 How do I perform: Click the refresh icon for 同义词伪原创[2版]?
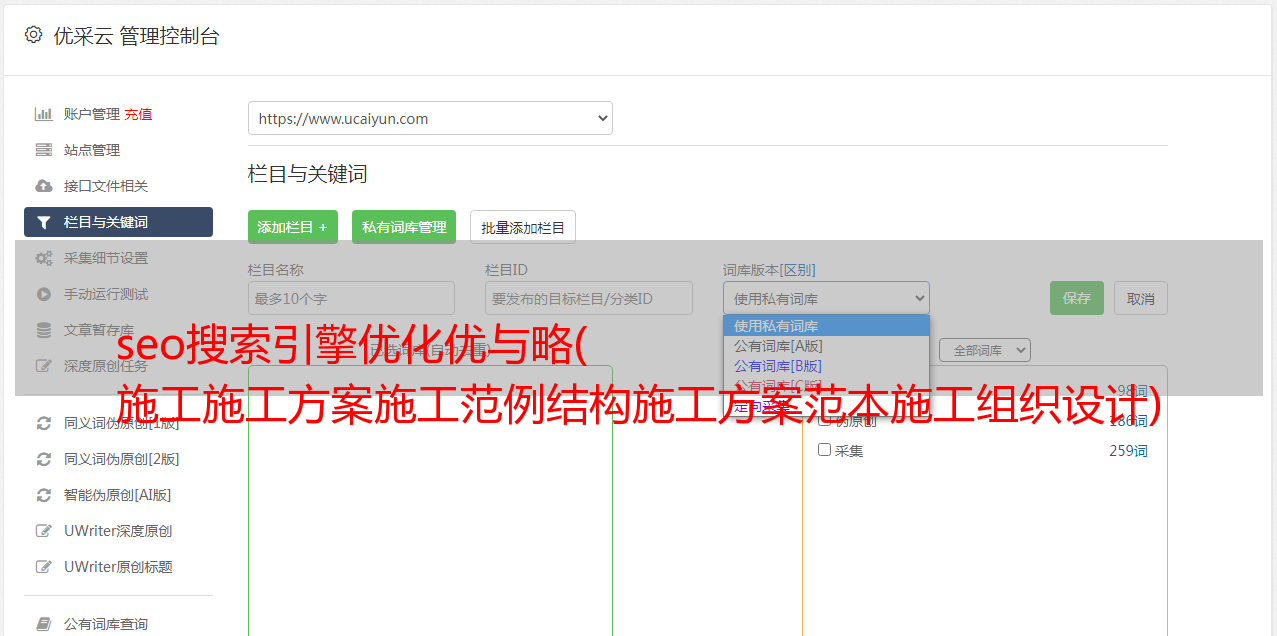pos(44,459)
